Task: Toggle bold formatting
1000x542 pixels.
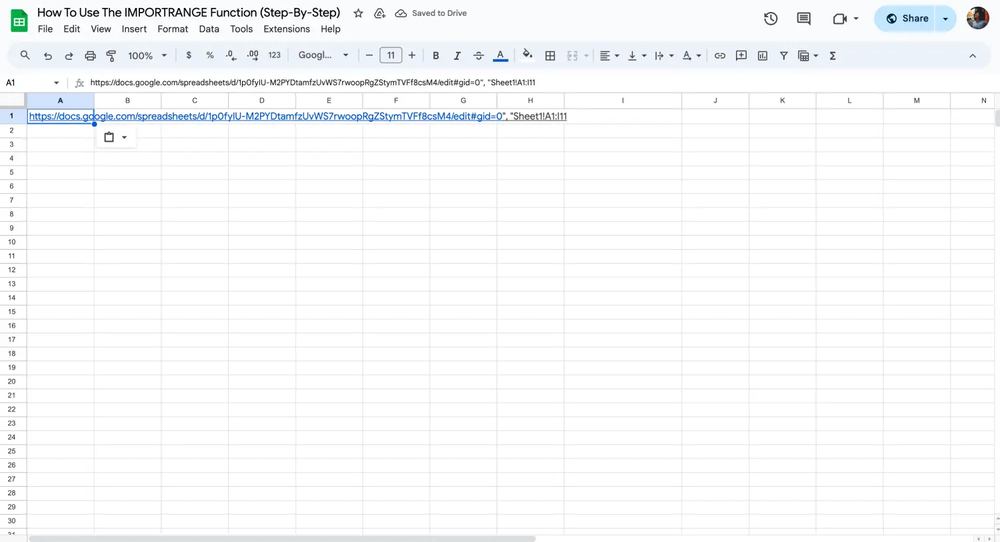Action: (x=435, y=56)
